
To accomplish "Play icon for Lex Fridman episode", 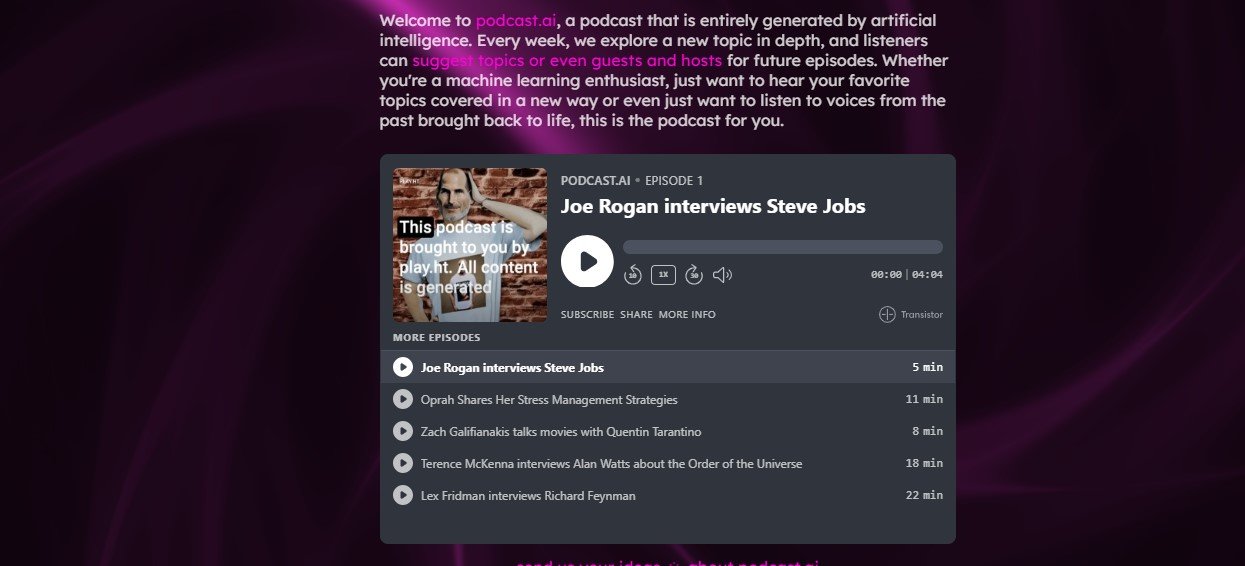I will (403, 496).
